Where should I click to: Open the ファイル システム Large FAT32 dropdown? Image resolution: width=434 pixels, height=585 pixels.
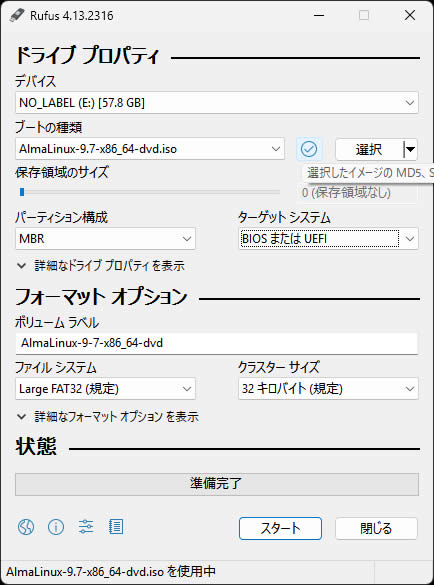click(105, 389)
